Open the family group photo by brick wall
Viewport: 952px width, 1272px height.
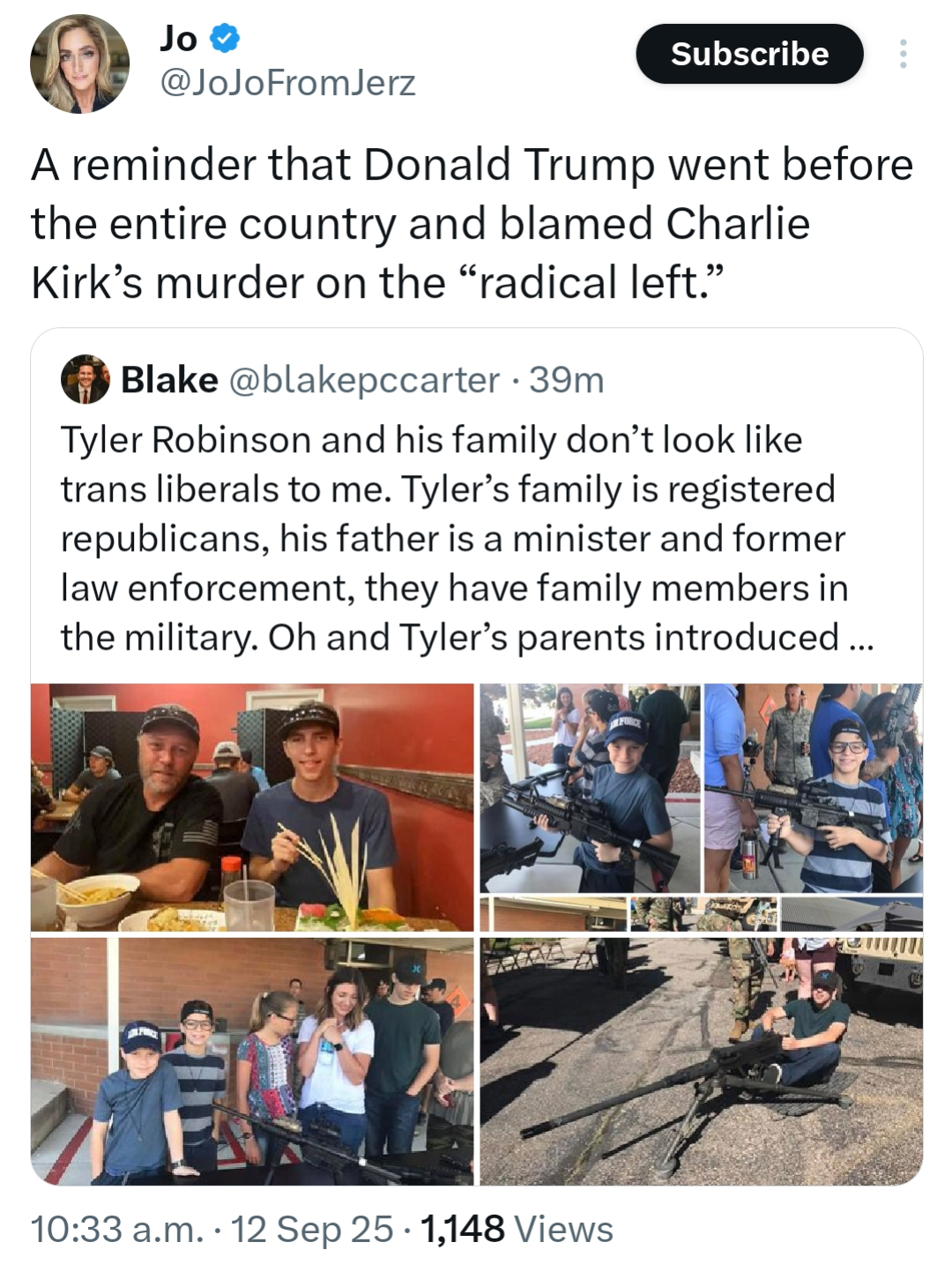(252, 1061)
